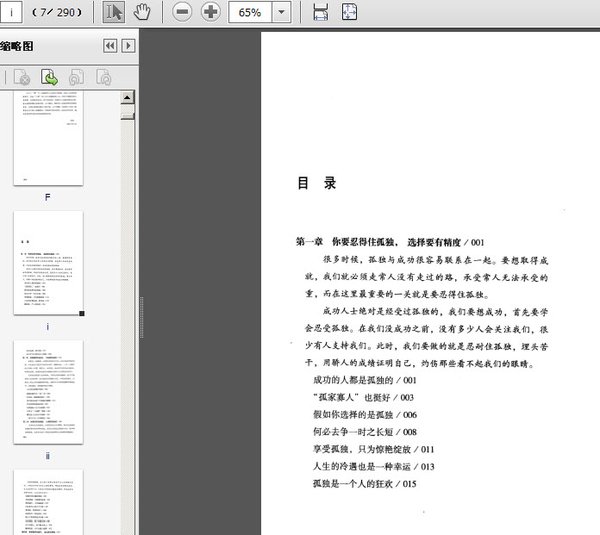Click entry 成功的人都是孤独的 / 001
This screenshot has height=535, width=600.
[x=365, y=380]
